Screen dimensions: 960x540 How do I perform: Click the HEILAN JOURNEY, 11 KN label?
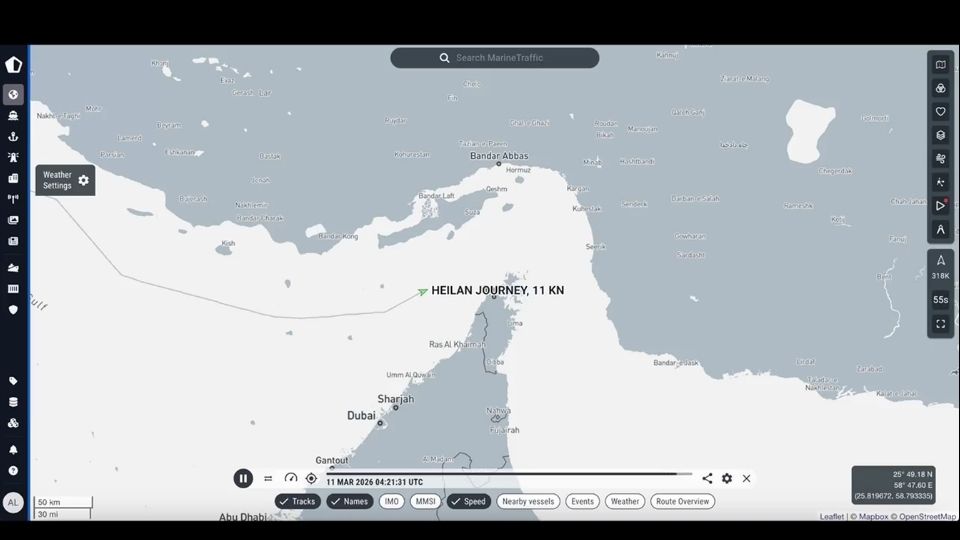point(498,290)
